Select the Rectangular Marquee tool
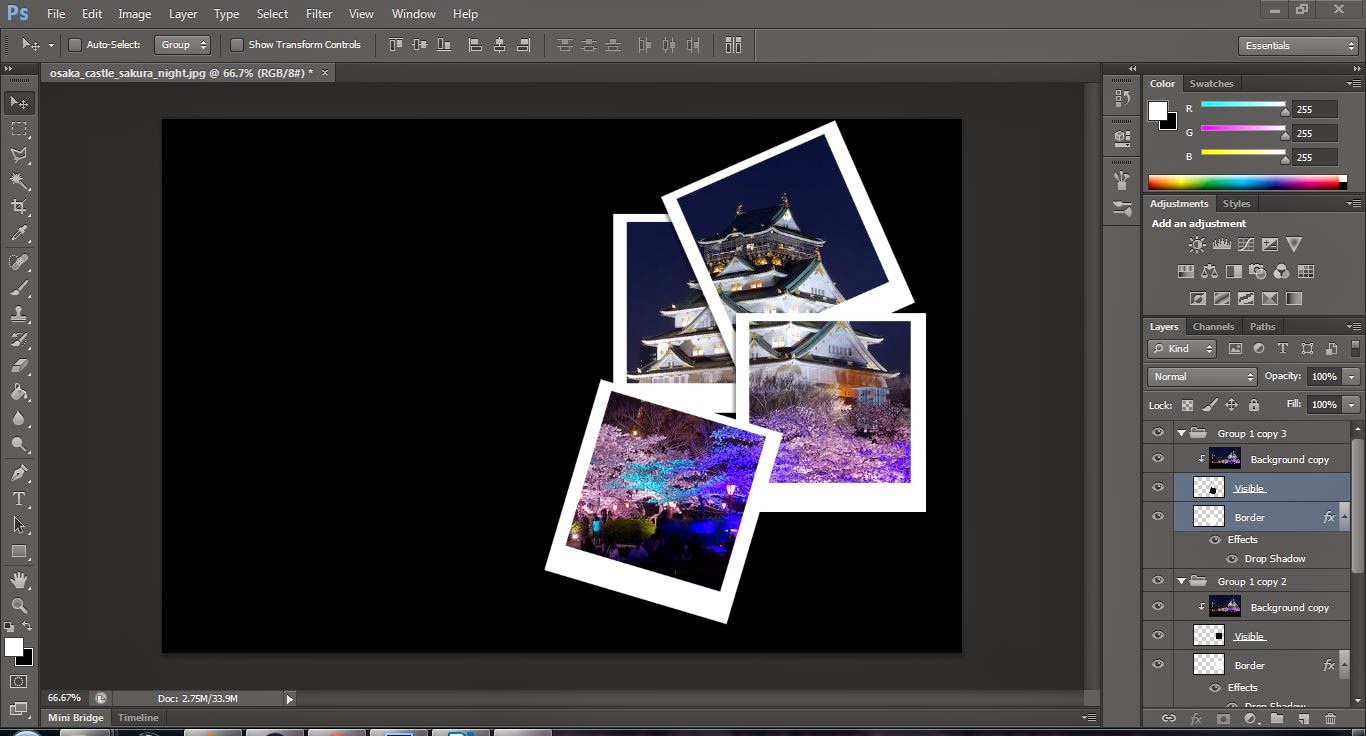The height and width of the screenshot is (736, 1366). pyautogui.click(x=19, y=129)
